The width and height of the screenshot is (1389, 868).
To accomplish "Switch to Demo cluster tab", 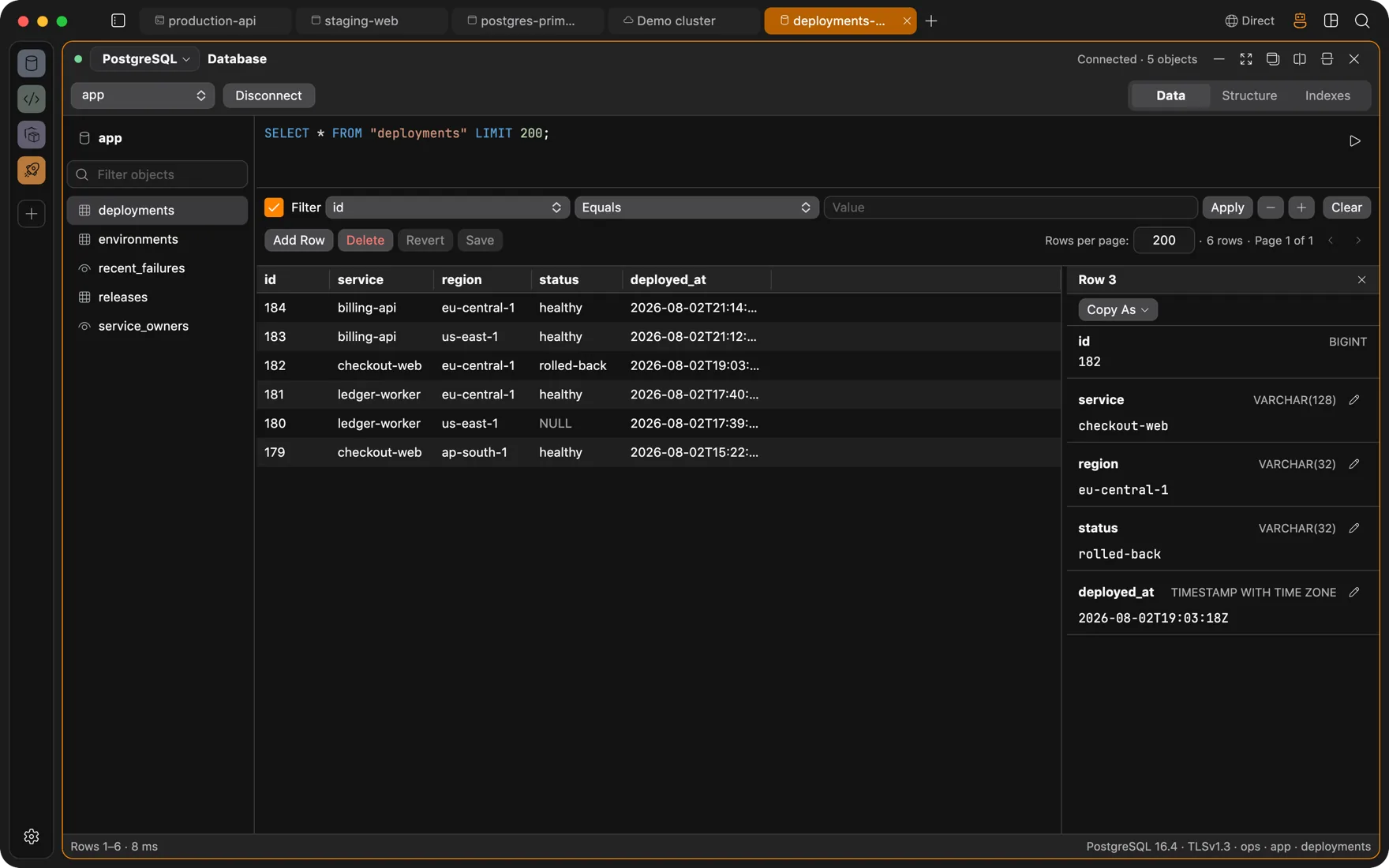I will (683, 21).
